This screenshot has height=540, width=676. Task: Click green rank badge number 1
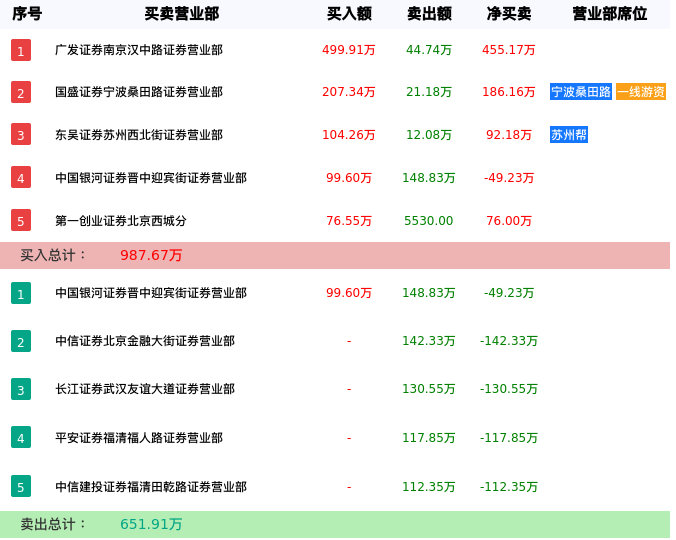point(21,293)
